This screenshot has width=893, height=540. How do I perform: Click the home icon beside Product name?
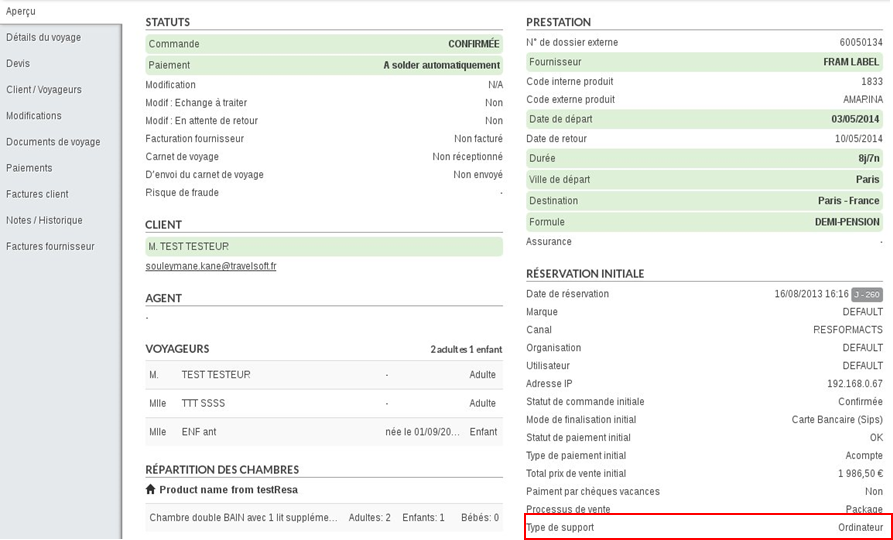[151, 490]
